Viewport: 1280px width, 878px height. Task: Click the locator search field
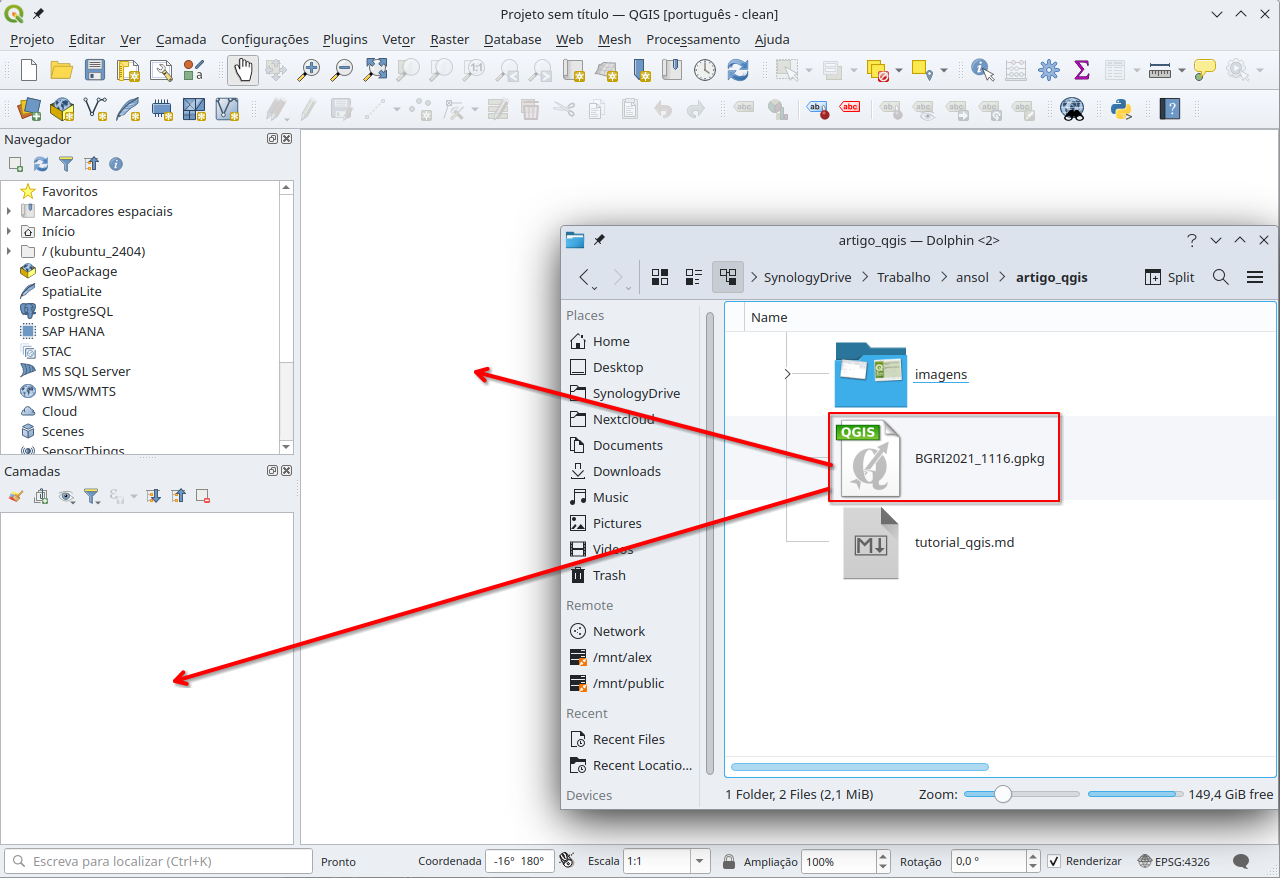coord(159,861)
